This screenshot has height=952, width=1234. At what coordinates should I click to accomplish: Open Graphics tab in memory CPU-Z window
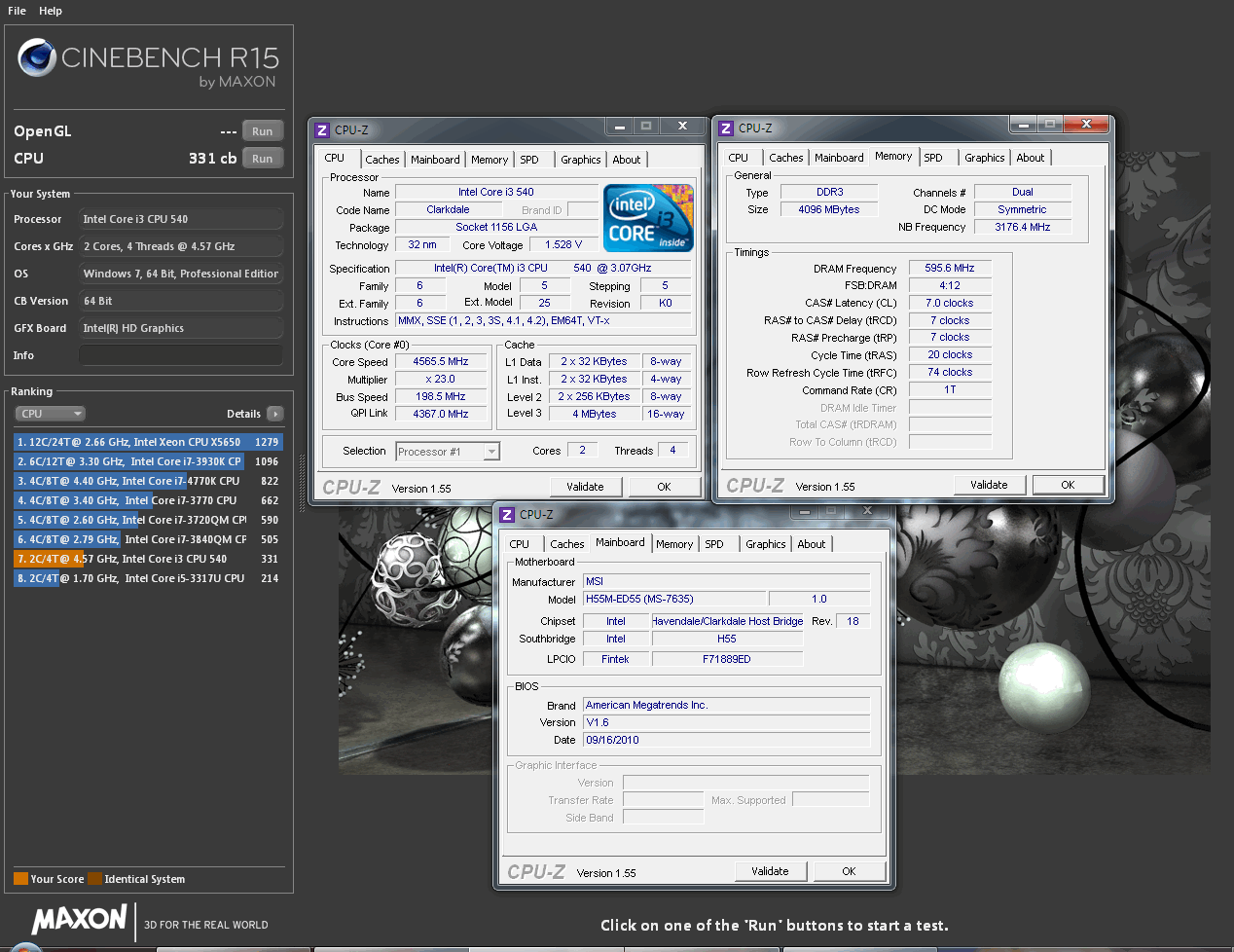coord(985,158)
